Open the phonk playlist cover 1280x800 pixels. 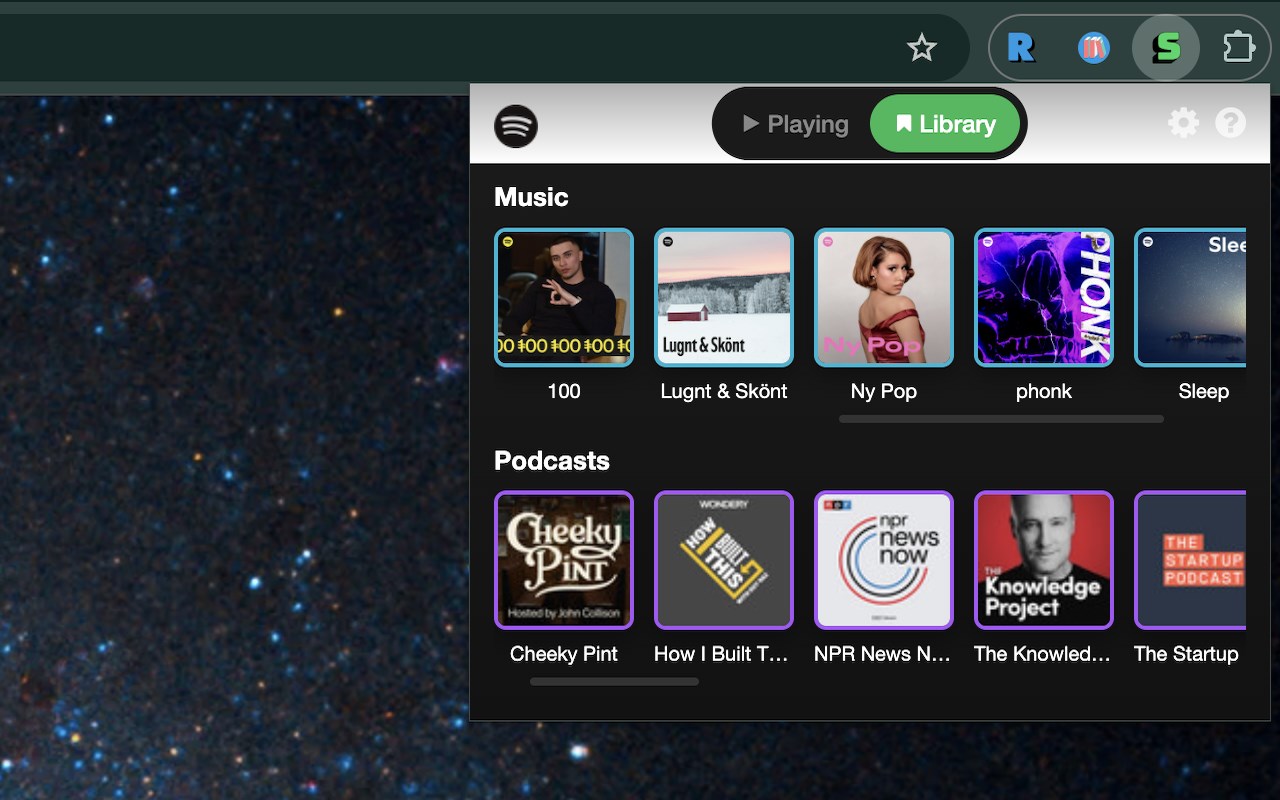1044,298
